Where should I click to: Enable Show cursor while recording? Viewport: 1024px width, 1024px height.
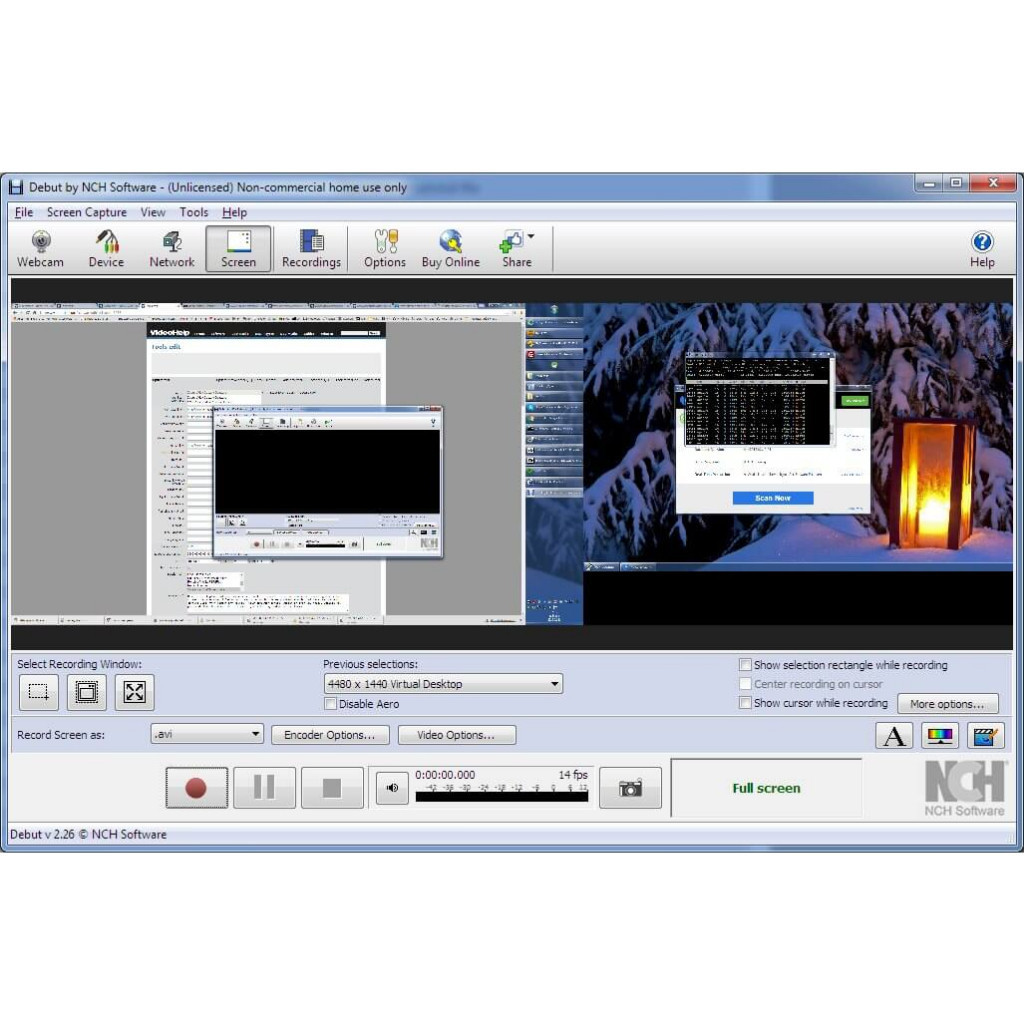(744, 703)
